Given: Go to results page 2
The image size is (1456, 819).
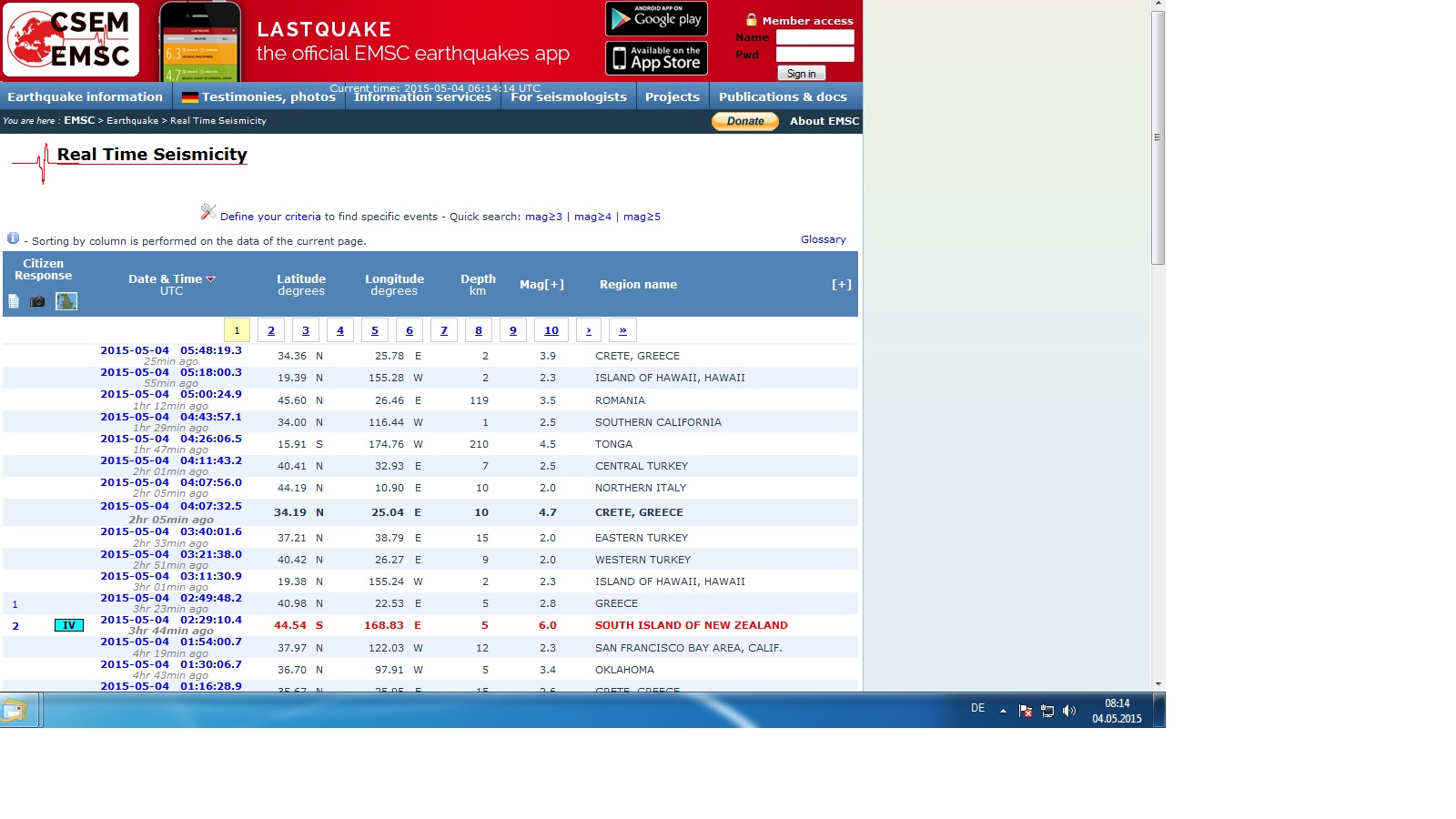Looking at the screenshot, I should (x=271, y=330).
